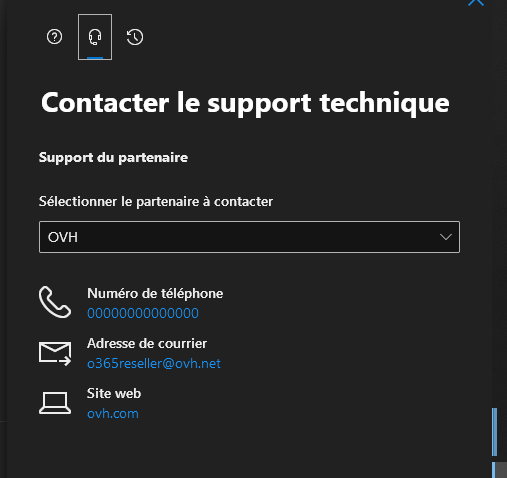The height and width of the screenshot is (478, 507).
Task: Call the 00000000000000 phone number link
Action: 143,313
